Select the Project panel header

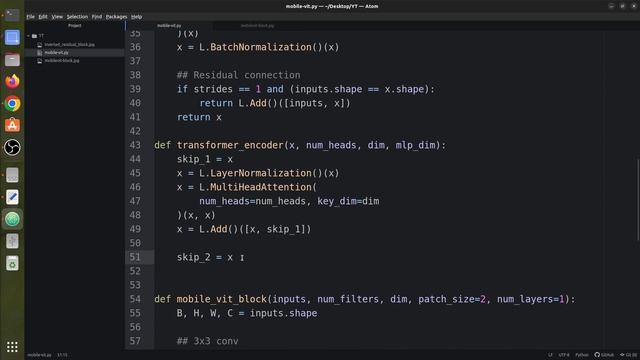tap(75, 26)
